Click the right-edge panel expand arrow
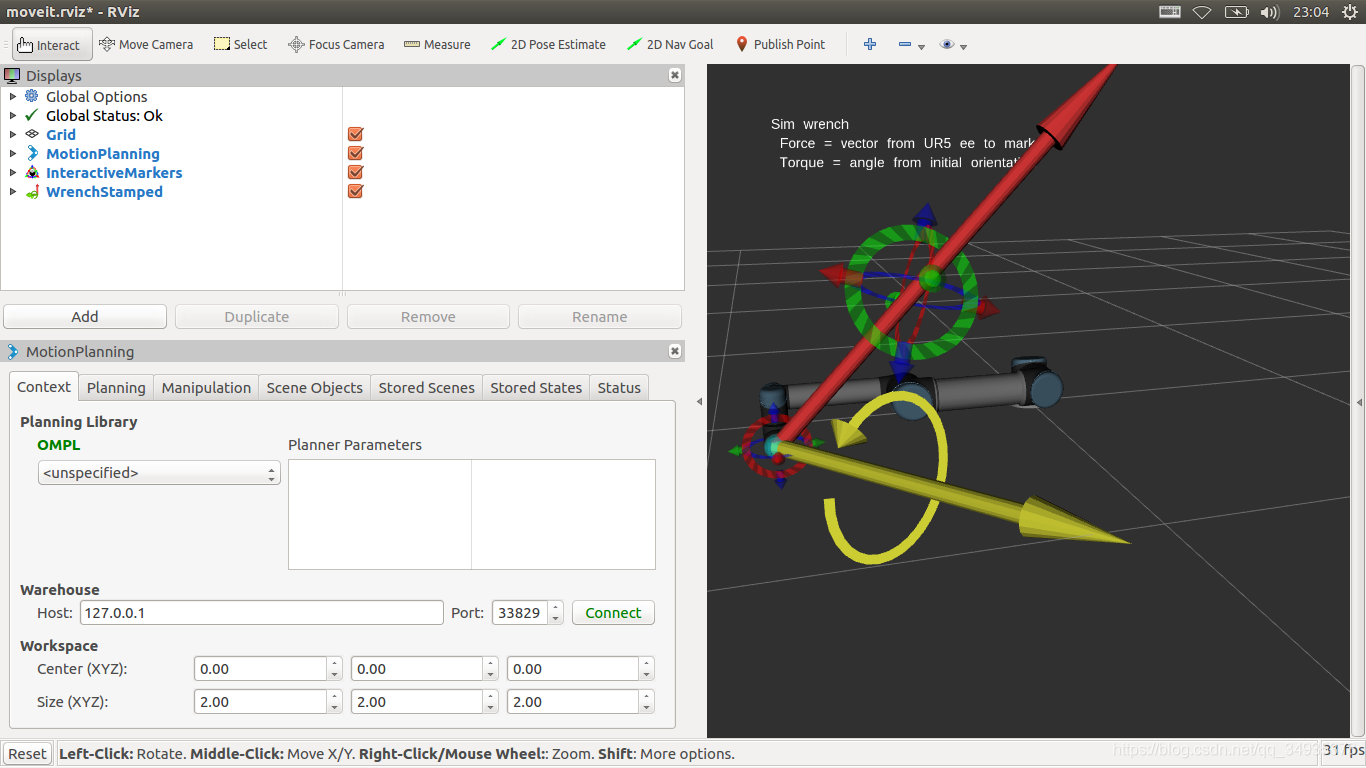 pyautogui.click(x=1360, y=401)
